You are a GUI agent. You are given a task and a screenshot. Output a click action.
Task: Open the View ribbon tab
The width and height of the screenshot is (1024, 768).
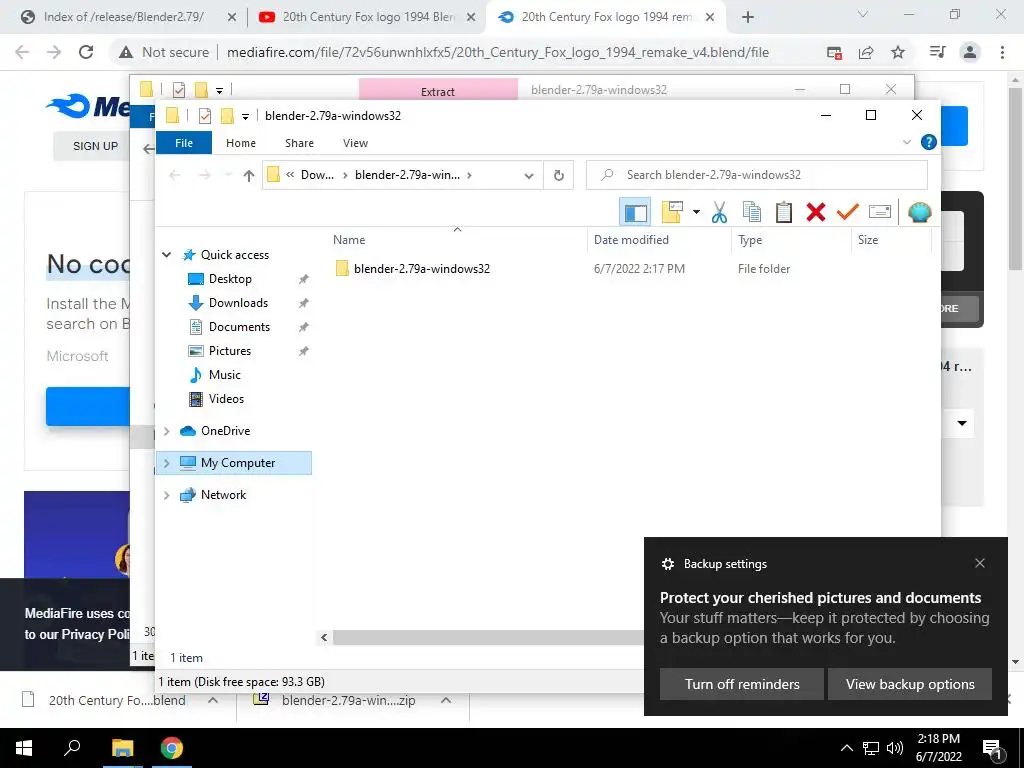(x=355, y=143)
